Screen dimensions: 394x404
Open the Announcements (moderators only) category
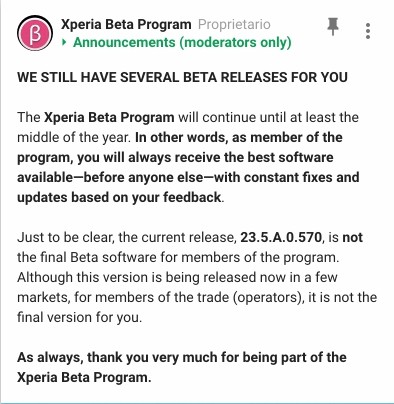tap(182, 43)
